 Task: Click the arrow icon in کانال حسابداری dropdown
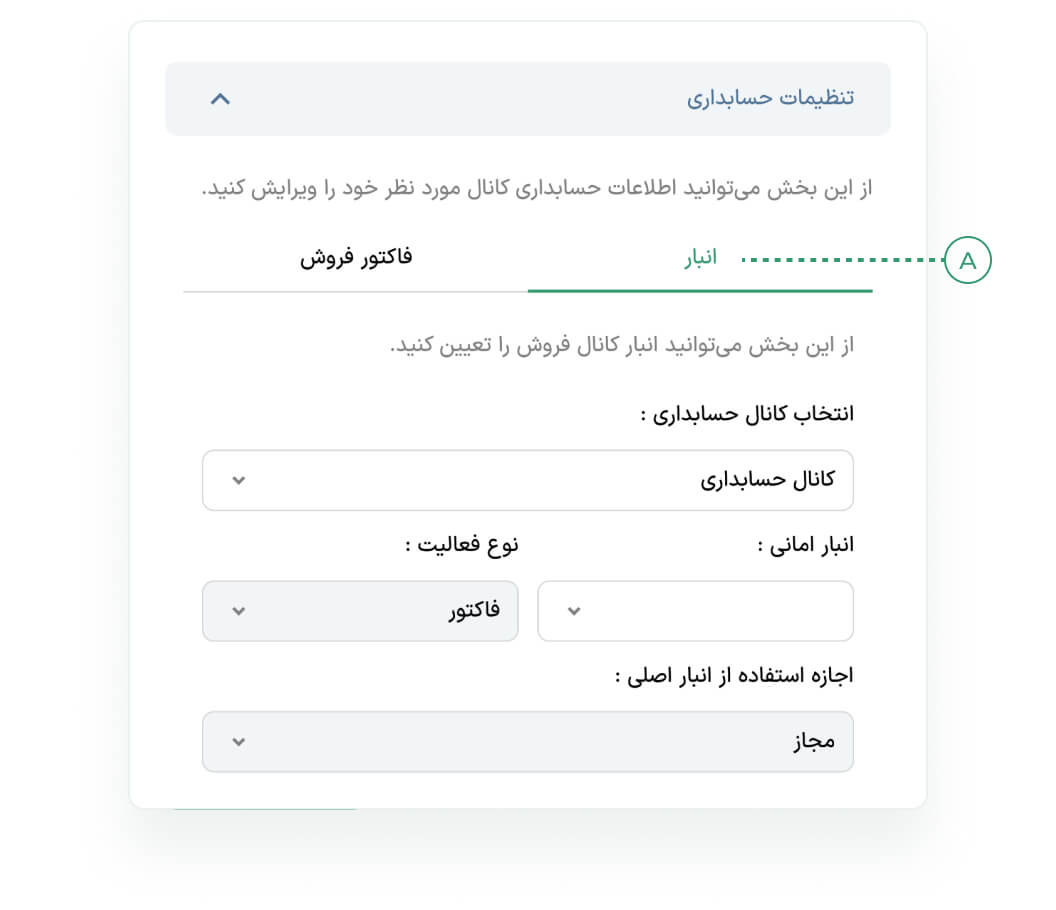[x=238, y=480]
